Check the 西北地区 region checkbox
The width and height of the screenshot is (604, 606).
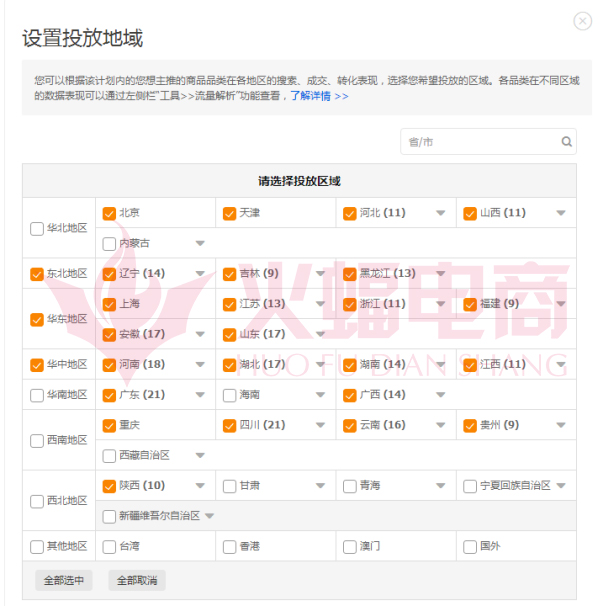click(x=37, y=501)
